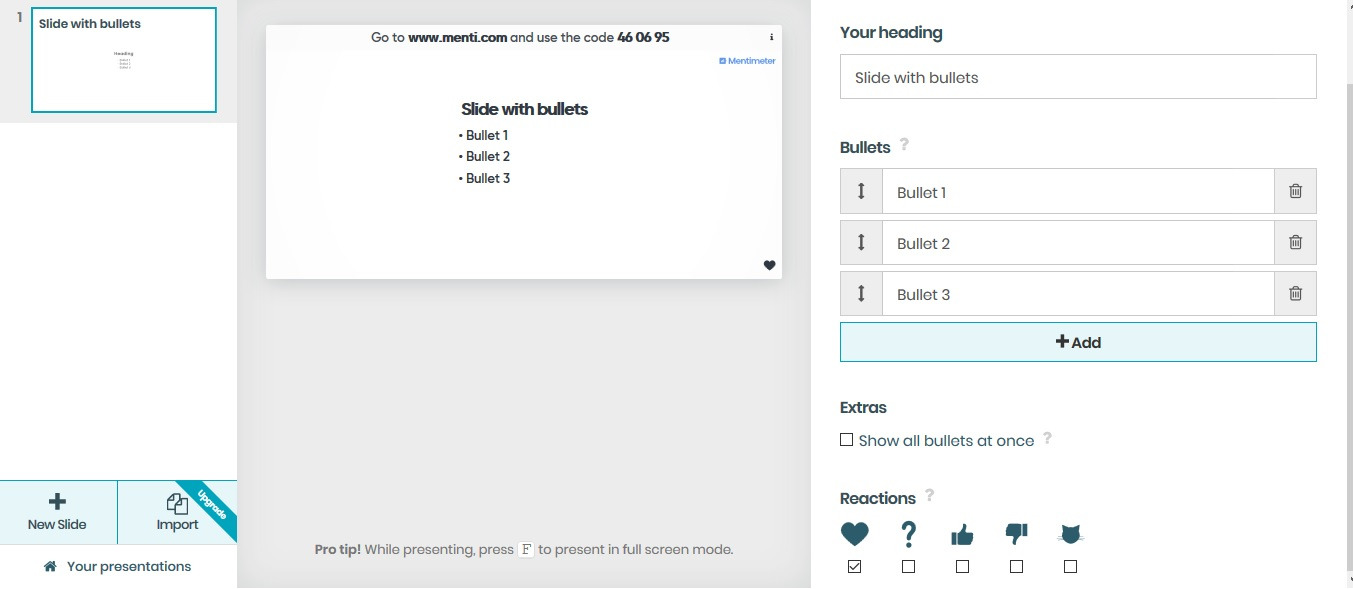Create a New Slide
Image resolution: width=1353 pixels, height=589 pixels.
point(58,511)
